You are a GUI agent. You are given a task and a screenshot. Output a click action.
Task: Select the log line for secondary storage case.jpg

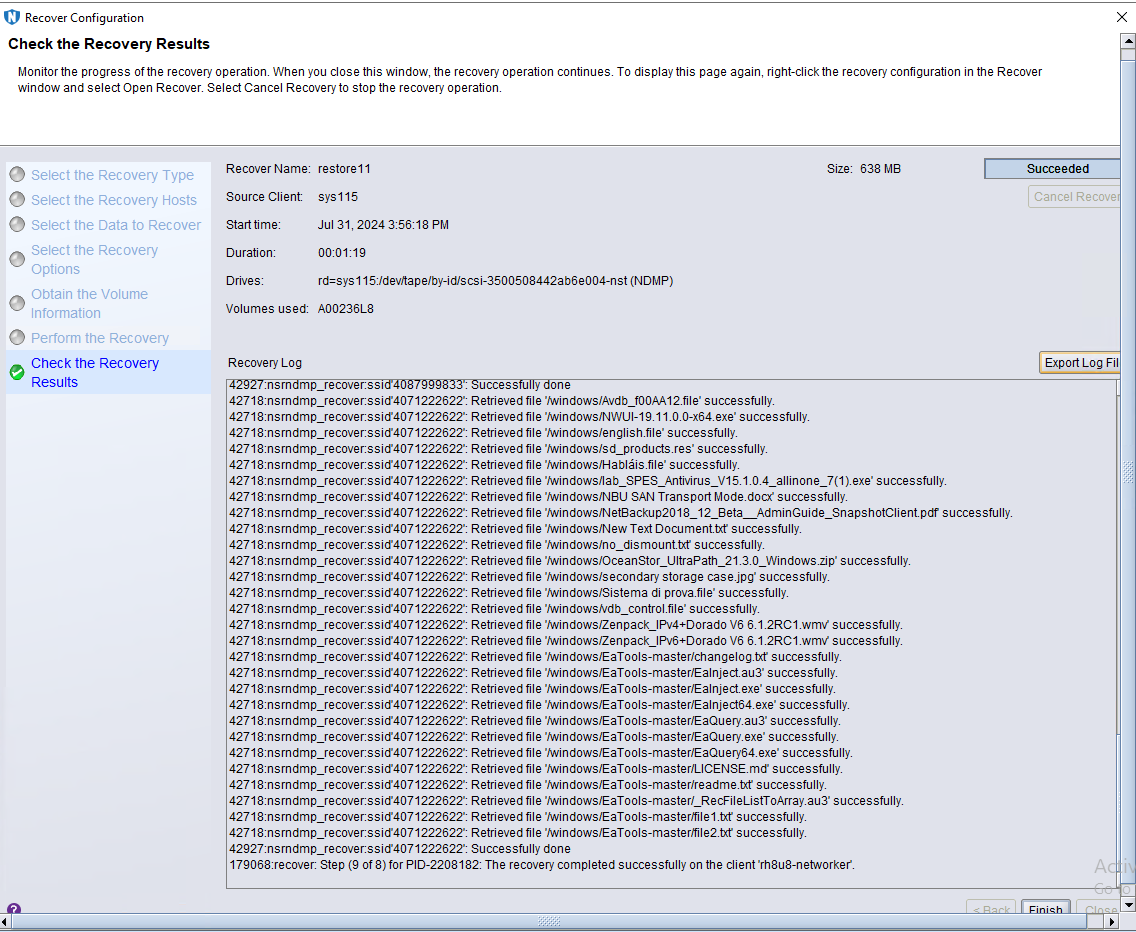tap(530, 576)
